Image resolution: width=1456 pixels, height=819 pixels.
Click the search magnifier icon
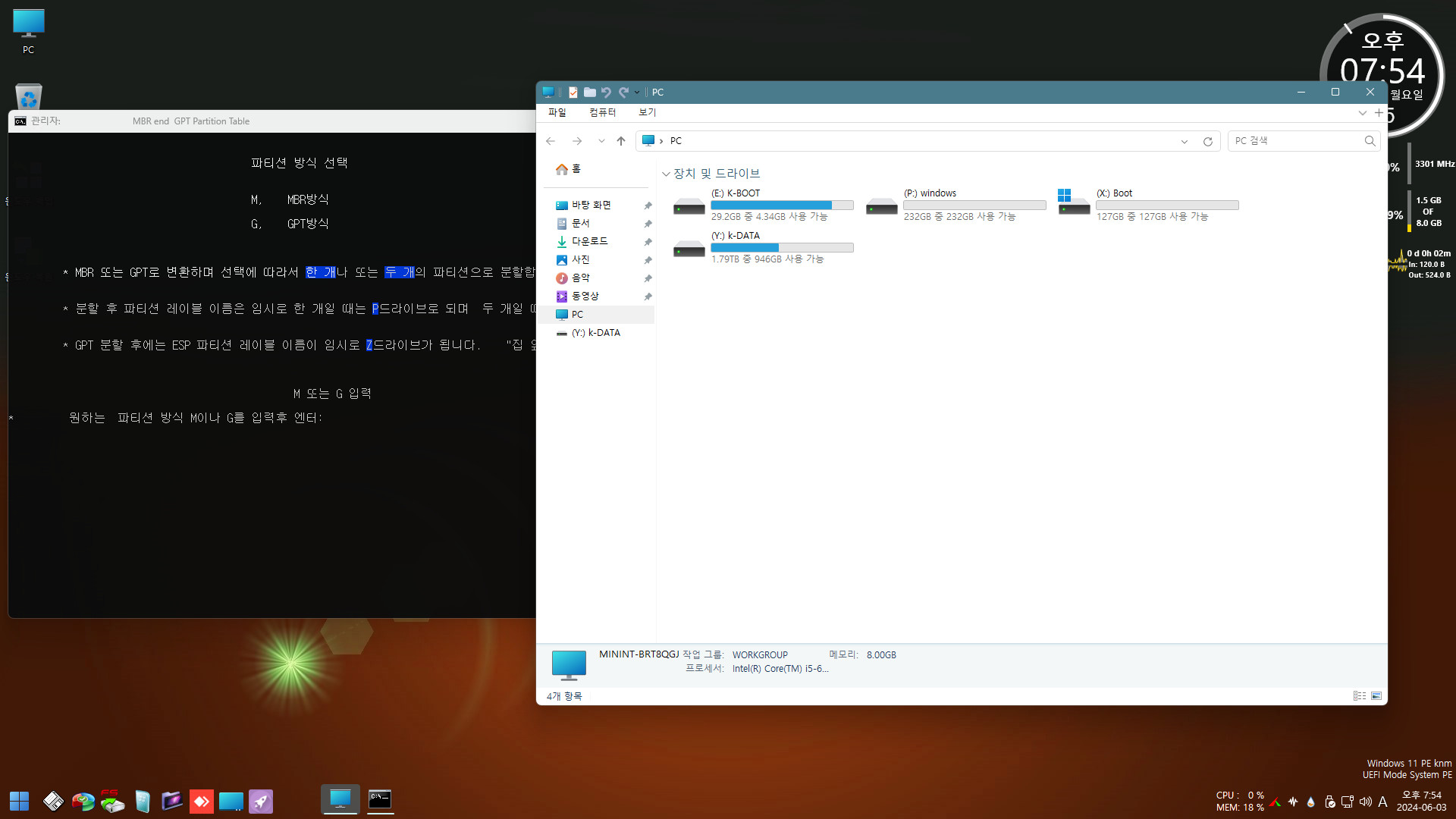(x=1370, y=141)
